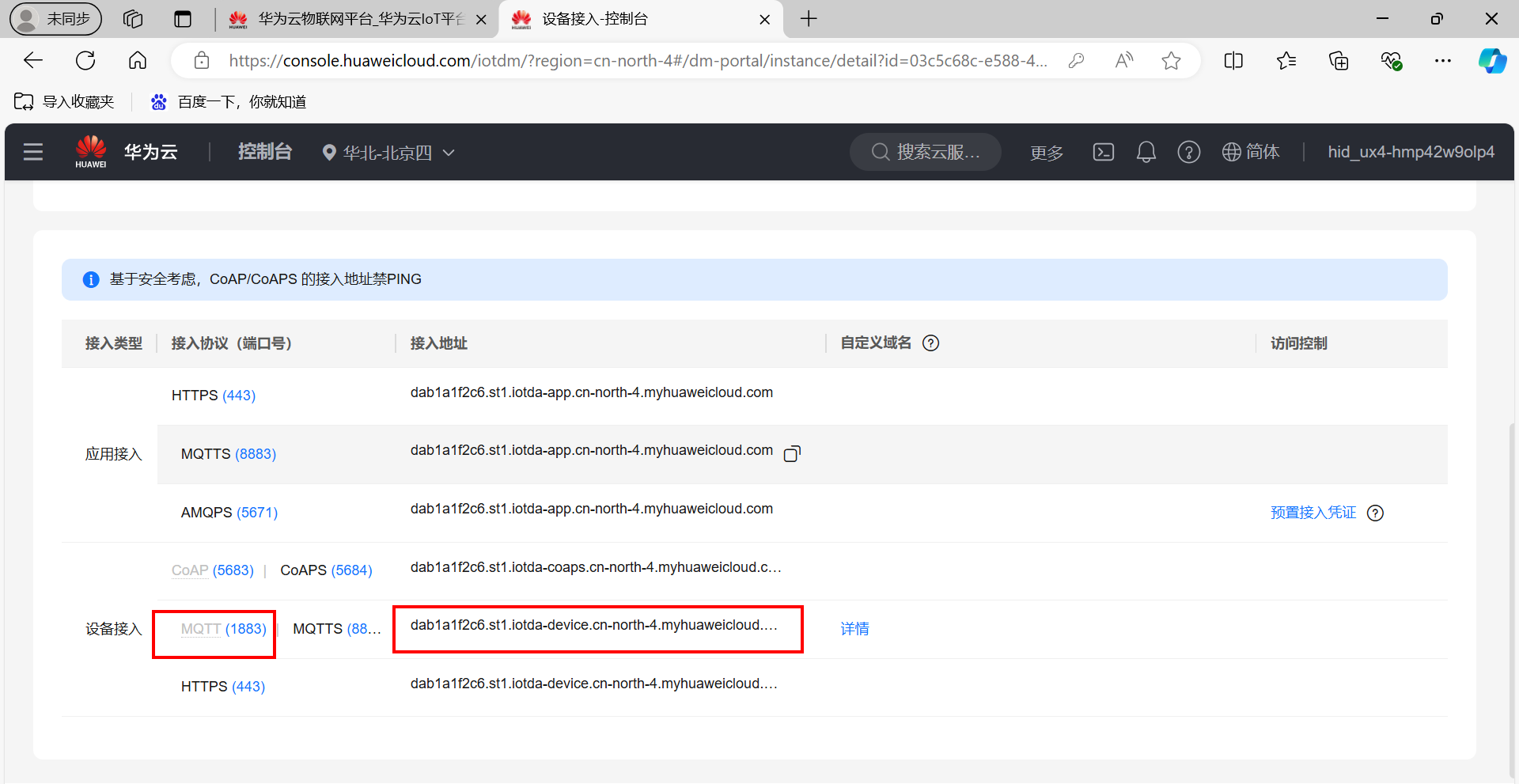Open the 简体 language selector
Viewport: 1519px width, 784px height.
(x=1251, y=152)
